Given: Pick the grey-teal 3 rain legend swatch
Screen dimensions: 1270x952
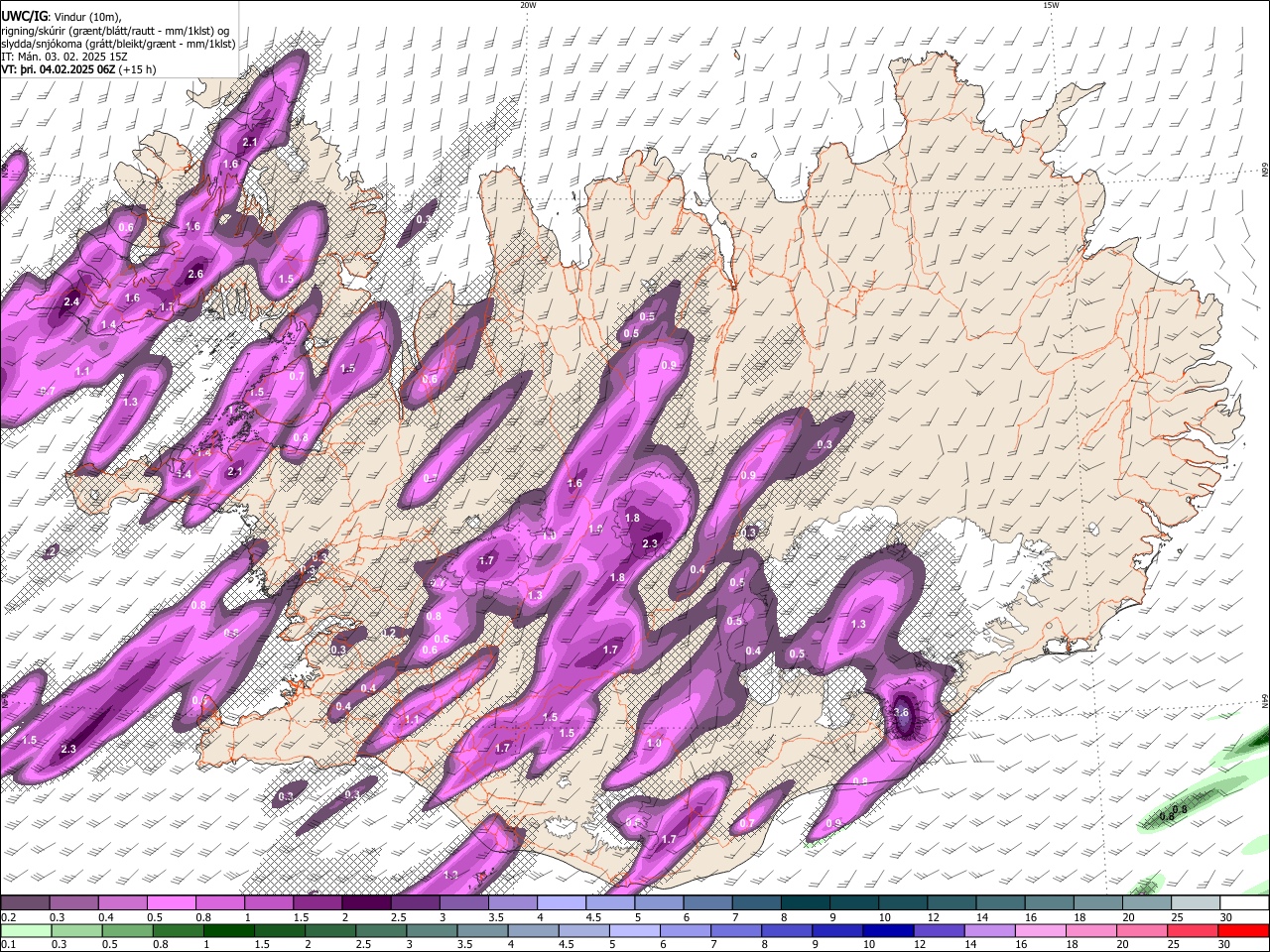Looking at the screenshot, I should (433, 930).
